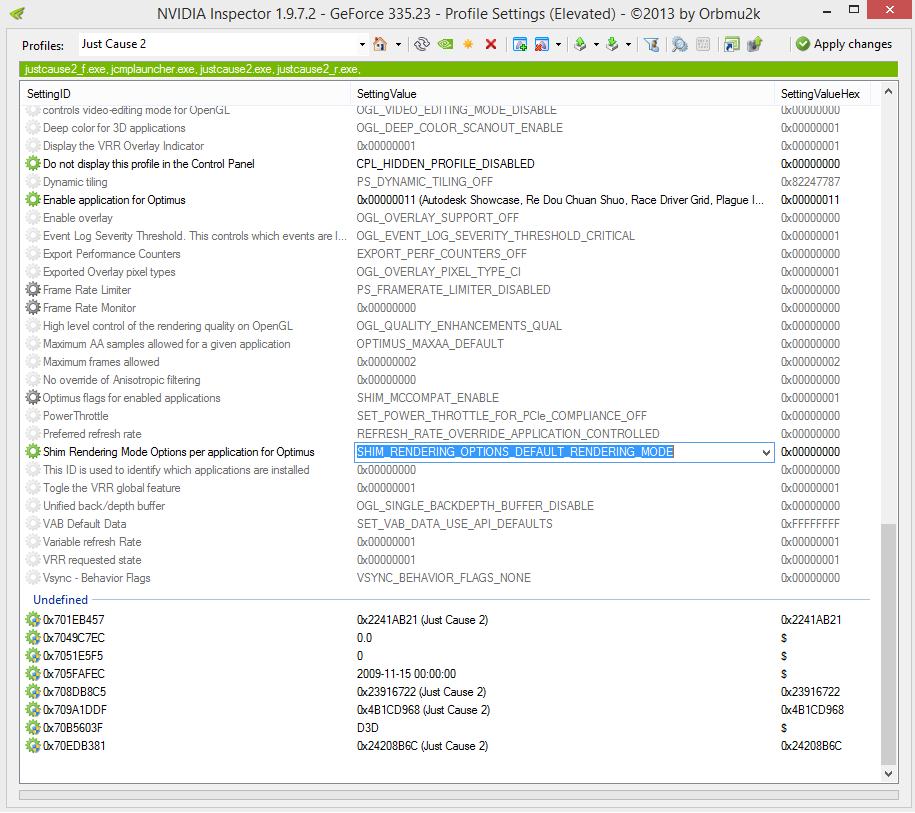Viewport: 915px width, 813px height.
Task: Click the green NVIDIA logo icon
Action: [444, 44]
